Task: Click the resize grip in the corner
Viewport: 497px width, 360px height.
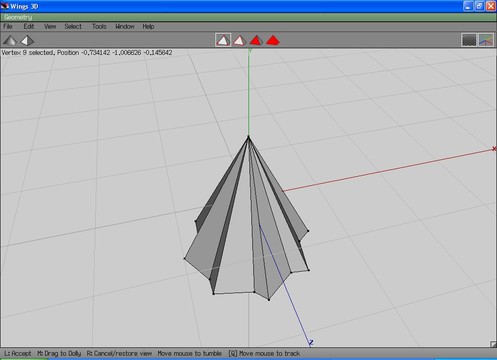Action: [493, 344]
